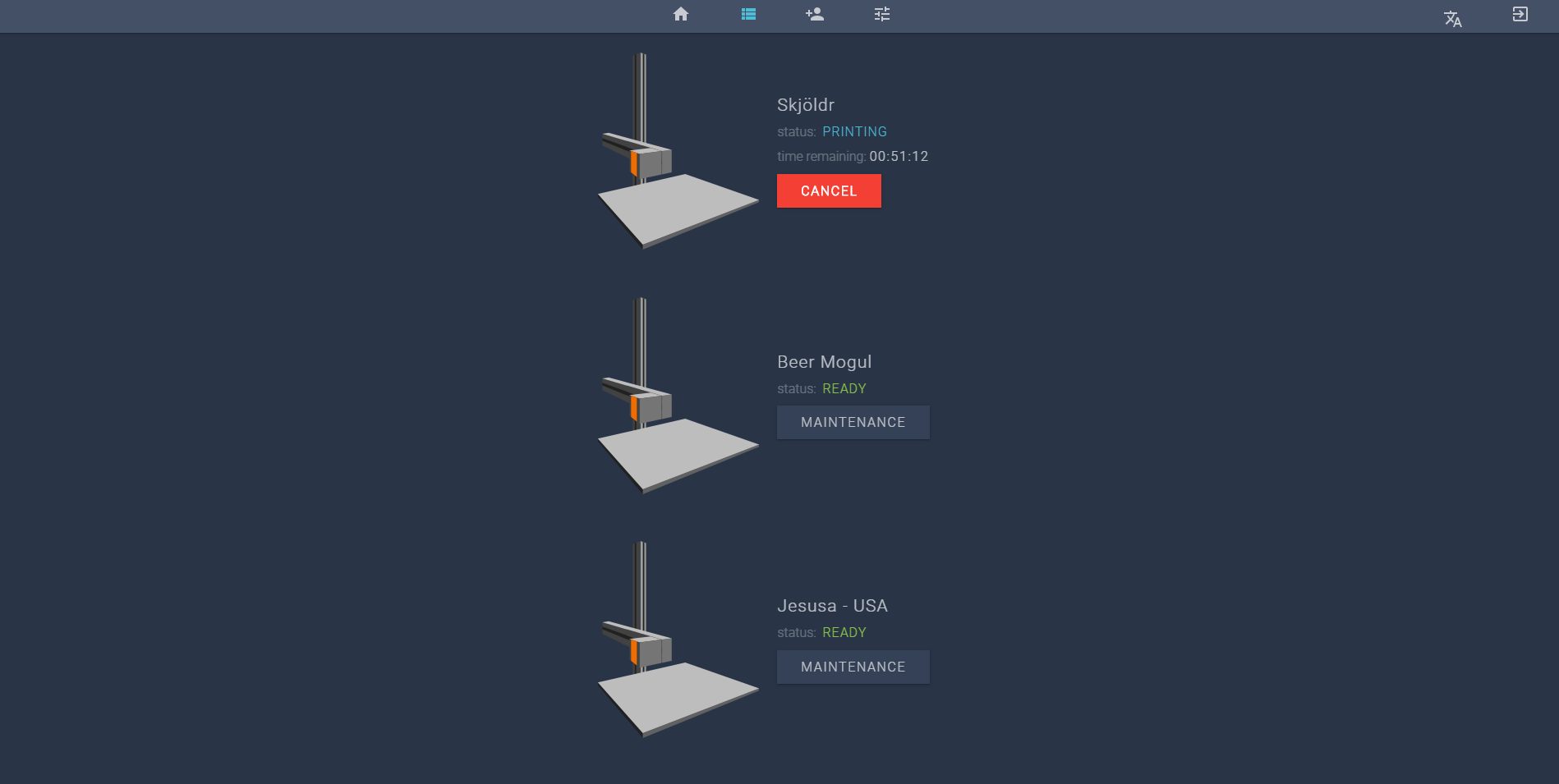
Task: Go to the Home page icon
Action: 680,14
